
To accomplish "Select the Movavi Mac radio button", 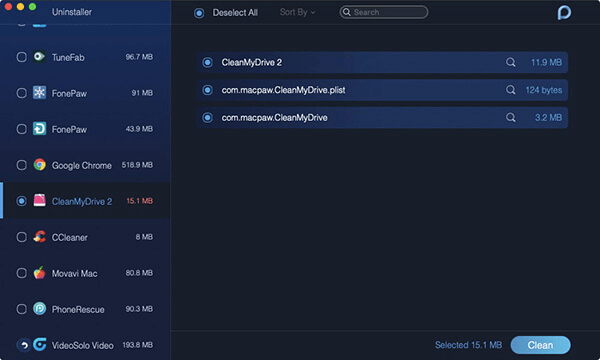I will click(x=21, y=273).
